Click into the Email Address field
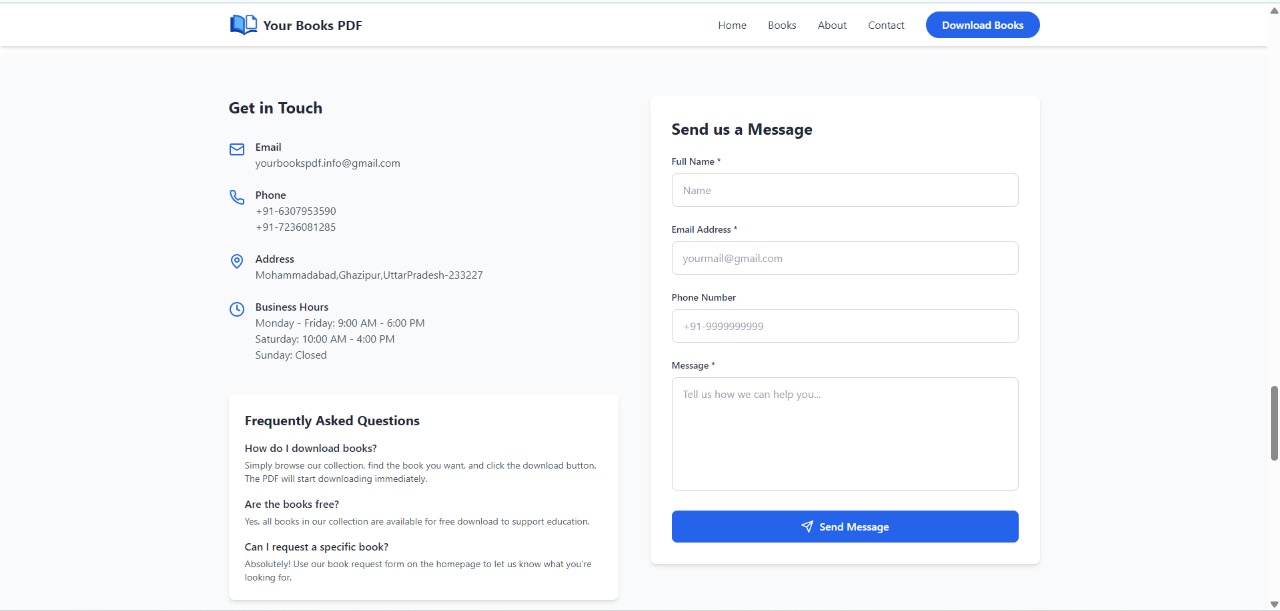1280x611 pixels. (x=845, y=258)
